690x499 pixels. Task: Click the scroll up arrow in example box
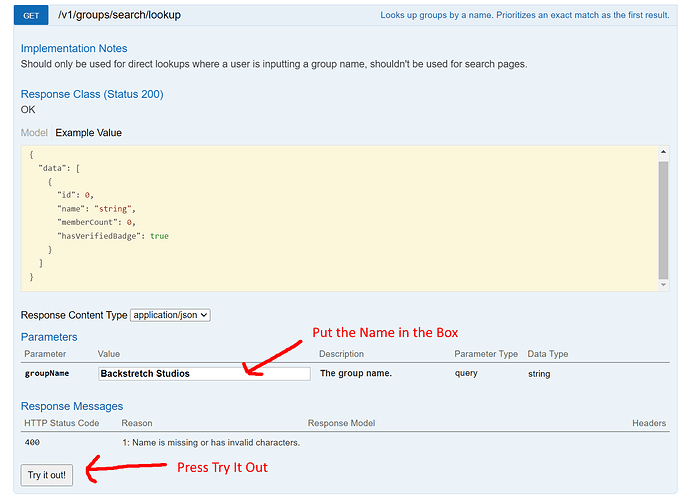[x=664, y=152]
